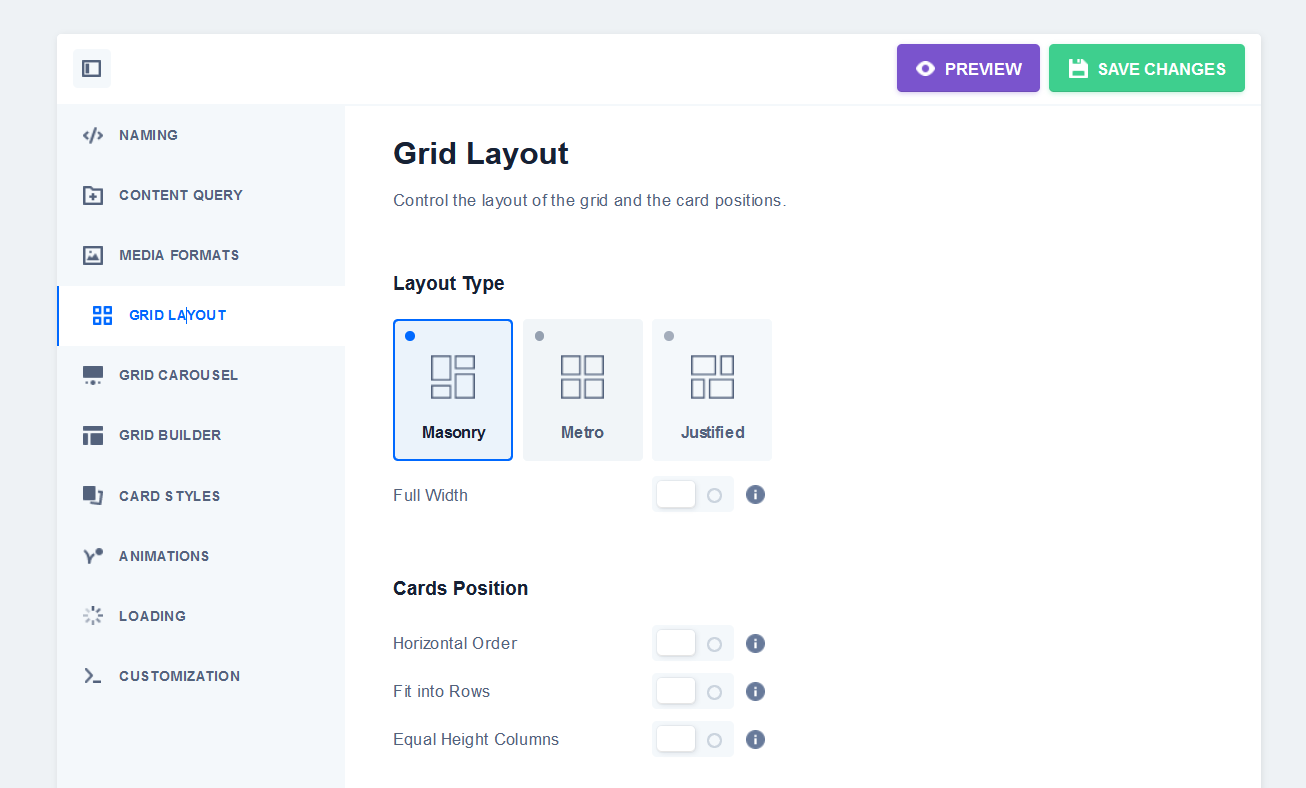Viewport: 1306px width, 788px height.
Task: Click the Card Styles icon
Action: (93, 496)
